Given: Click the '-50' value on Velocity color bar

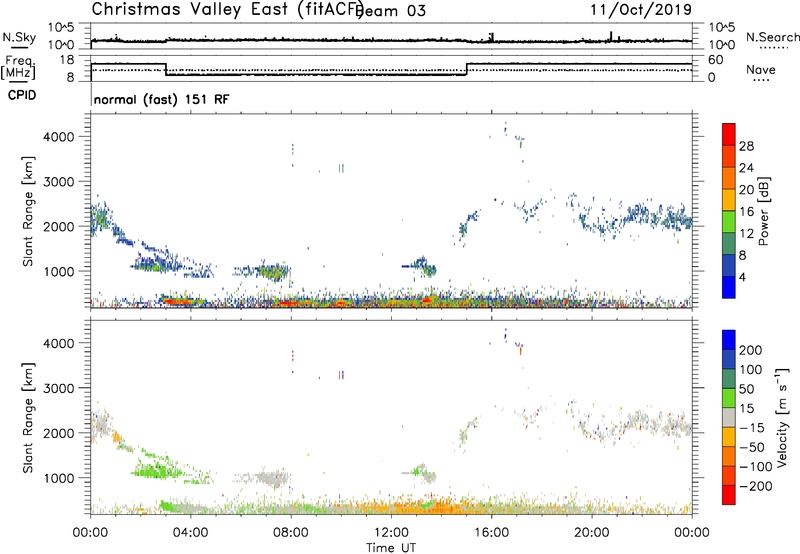Looking at the screenshot, I should click(752, 447).
